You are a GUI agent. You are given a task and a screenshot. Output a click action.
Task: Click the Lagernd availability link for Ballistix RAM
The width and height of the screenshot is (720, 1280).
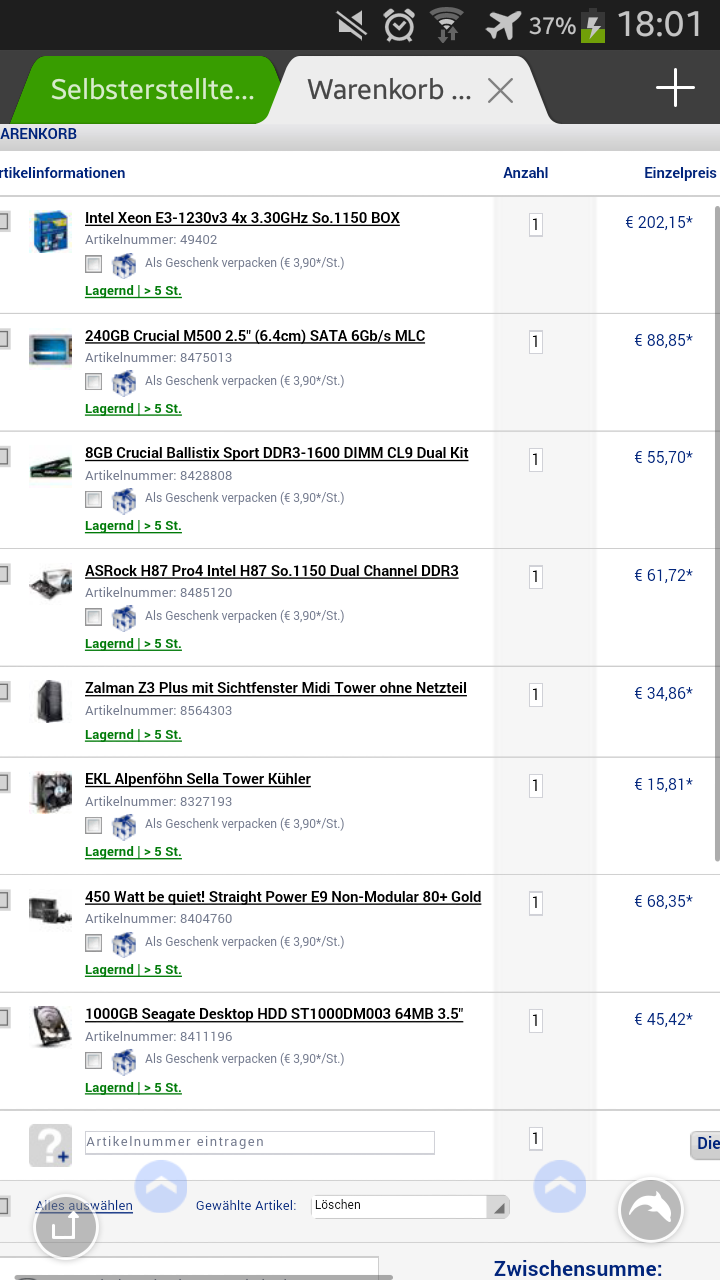pos(133,526)
